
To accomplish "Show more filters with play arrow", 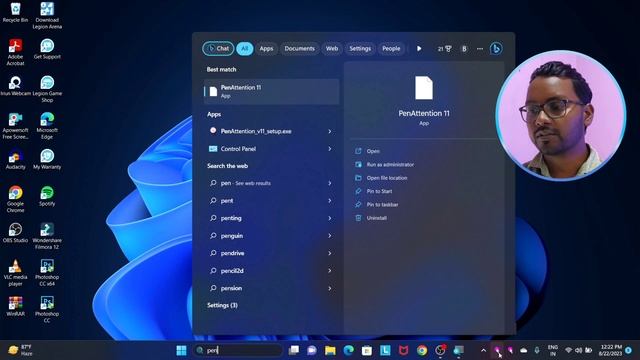I will click(x=419, y=49).
